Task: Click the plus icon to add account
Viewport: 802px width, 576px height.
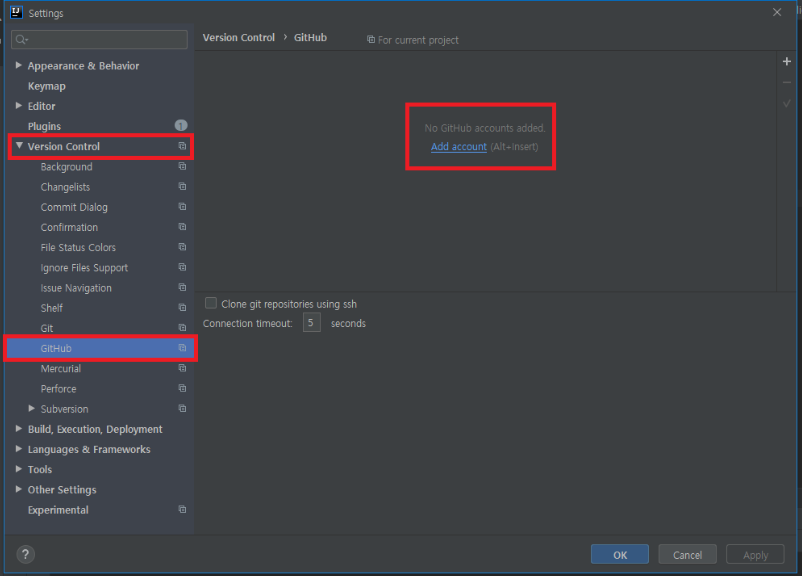Action: pyautogui.click(x=787, y=61)
